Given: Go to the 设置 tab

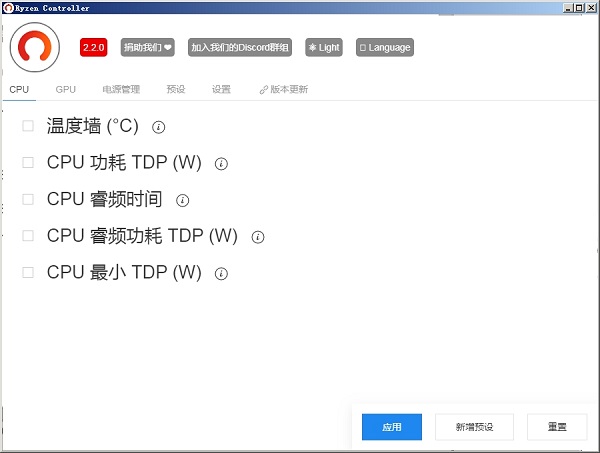Looking at the screenshot, I should point(221,90).
